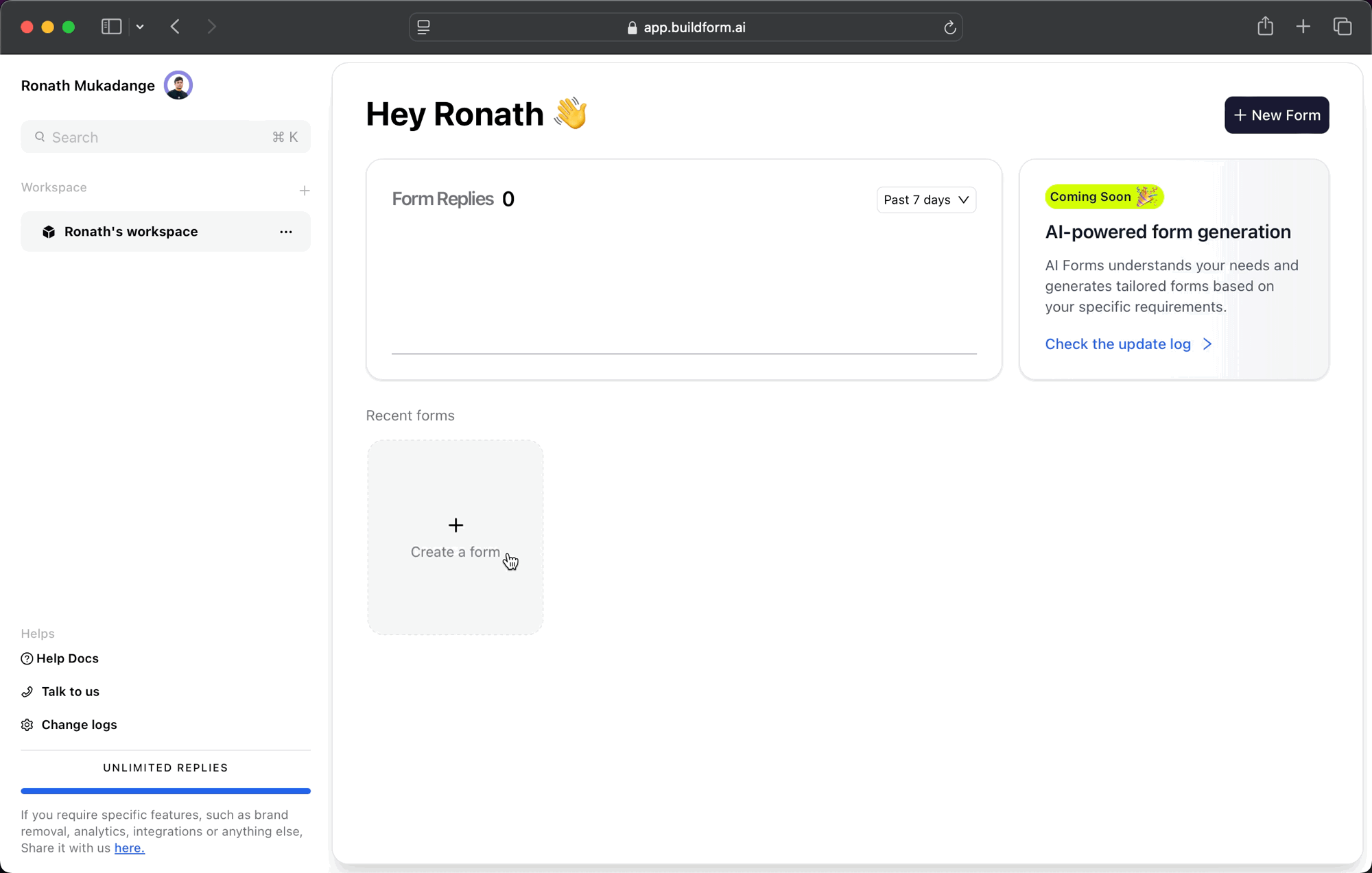Click the blue unlimited replies progress bar
The image size is (1372, 873).
tap(165, 791)
